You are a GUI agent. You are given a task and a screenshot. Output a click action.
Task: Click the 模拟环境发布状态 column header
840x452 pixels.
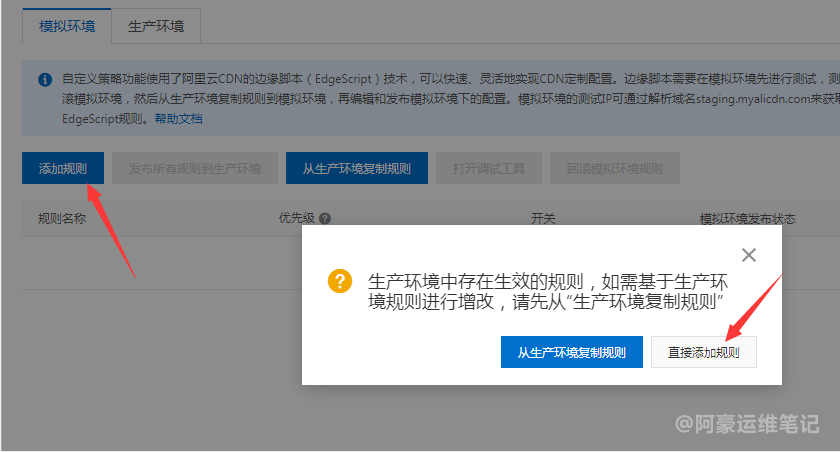pos(748,218)
